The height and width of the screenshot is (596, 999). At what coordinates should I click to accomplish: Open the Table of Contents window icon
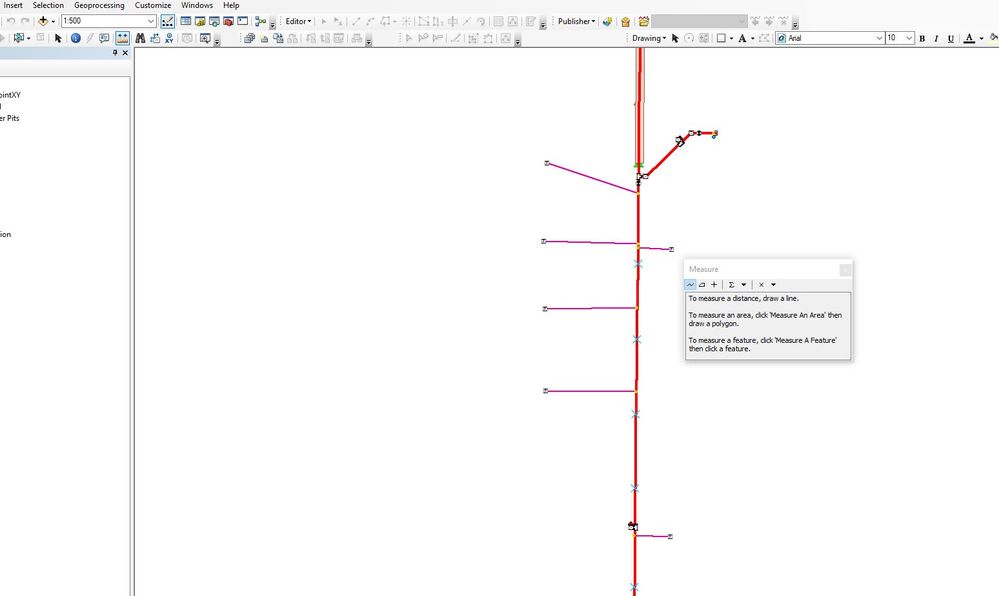pyautogui.click(x=185, y=21)
